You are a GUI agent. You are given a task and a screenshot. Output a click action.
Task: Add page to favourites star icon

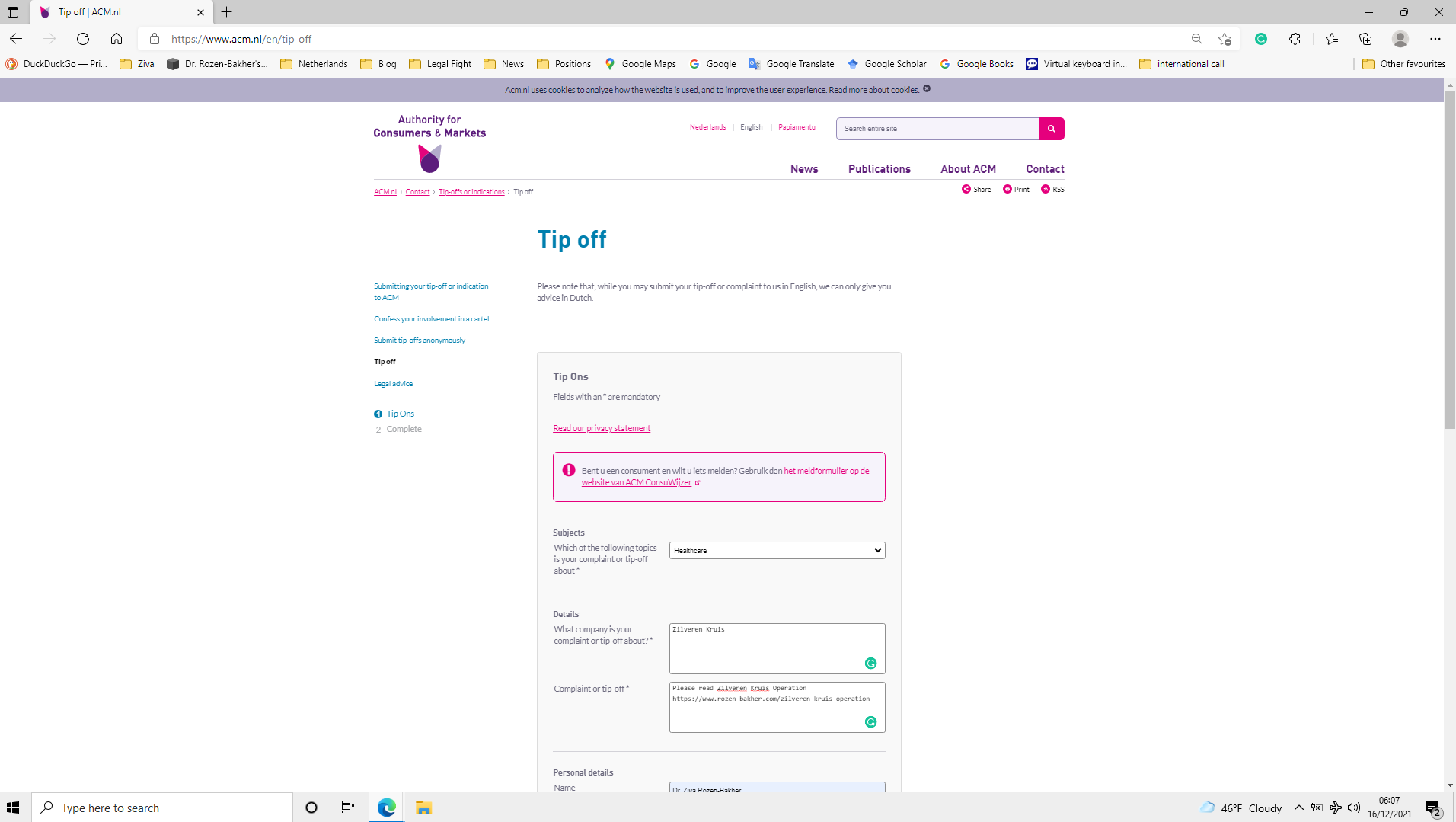1225,39
